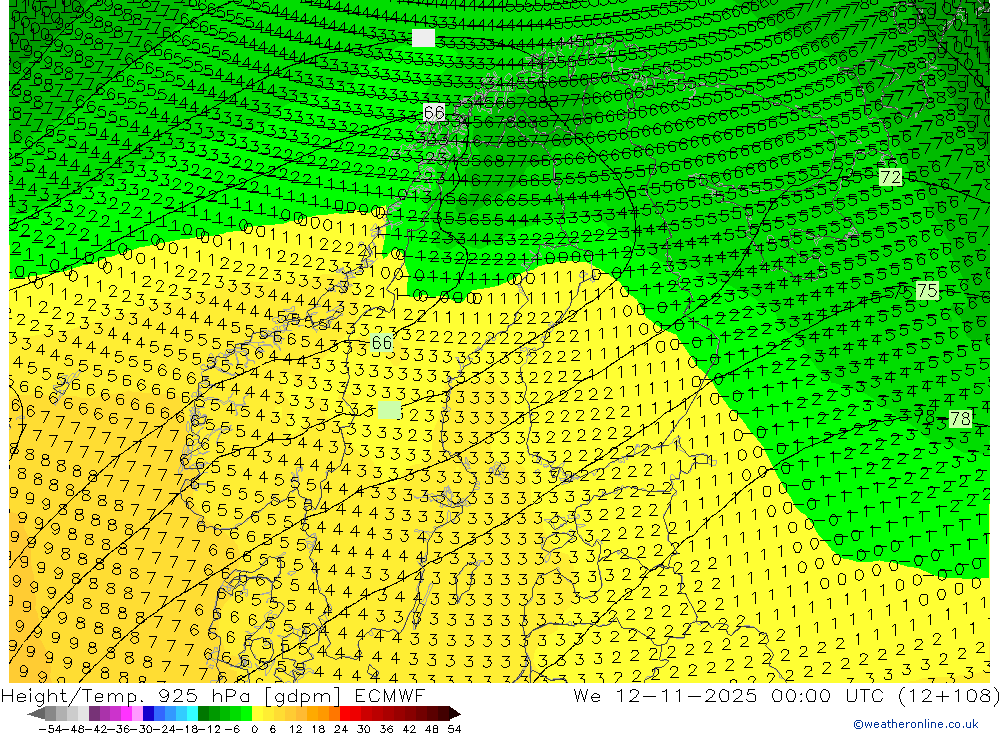
Task: Click the left gray arrow of color scale
Action: [x=36, y=713]
